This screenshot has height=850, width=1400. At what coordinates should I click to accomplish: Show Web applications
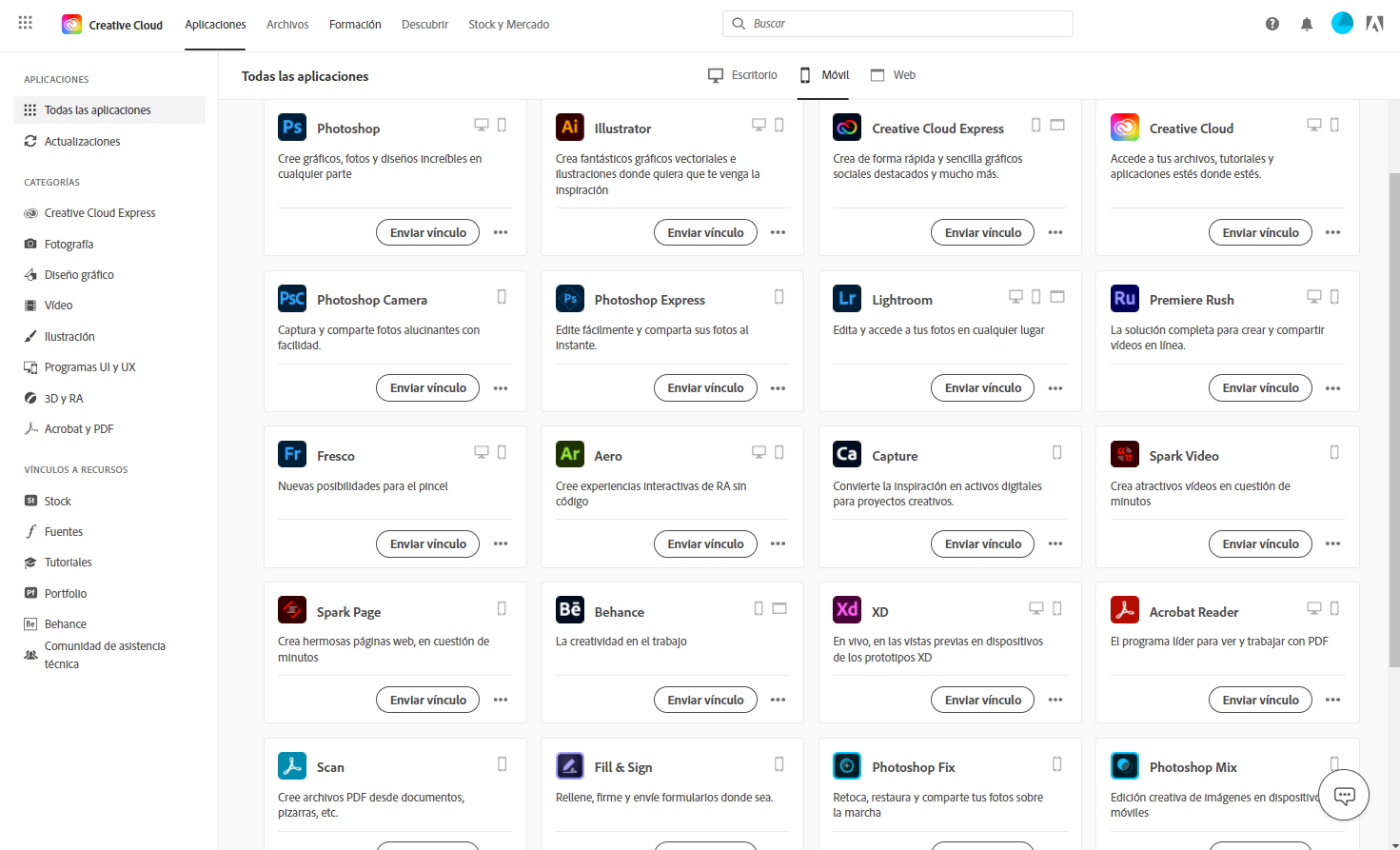[x=893, y=75]
